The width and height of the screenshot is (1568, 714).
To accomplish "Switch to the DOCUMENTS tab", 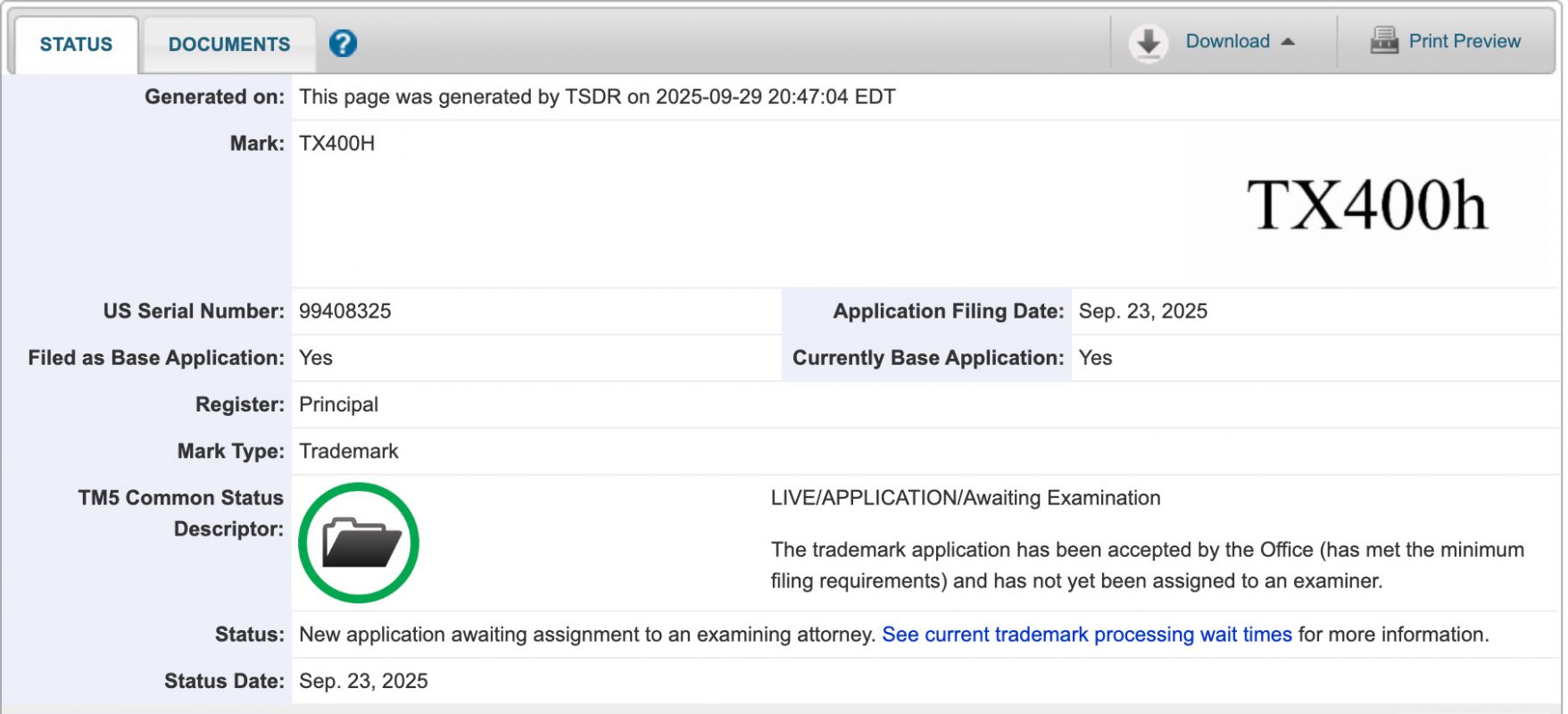I will (229, 45).
